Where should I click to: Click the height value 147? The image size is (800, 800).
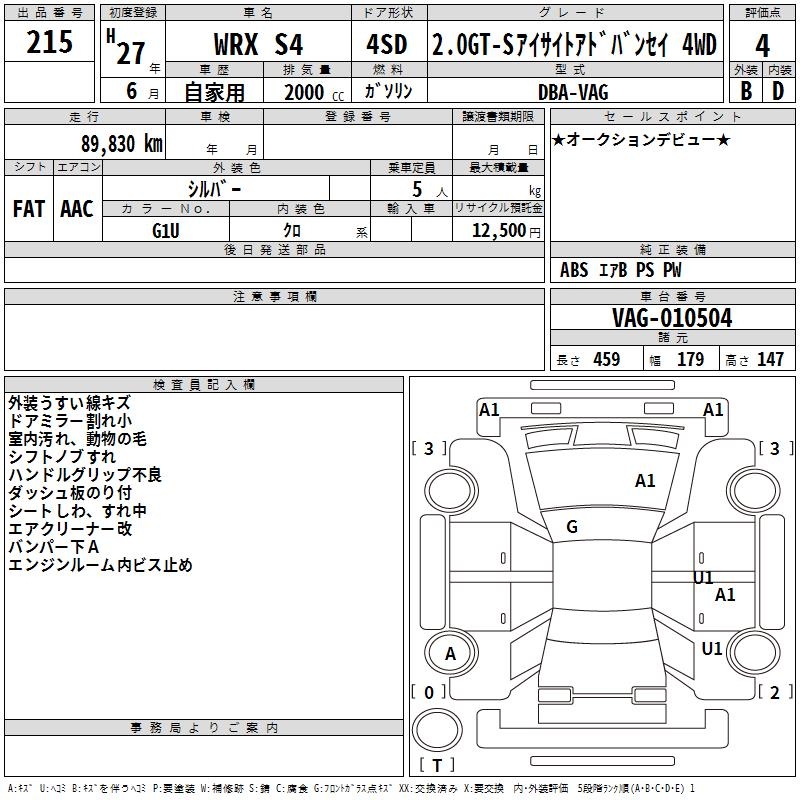pos(770,360)
